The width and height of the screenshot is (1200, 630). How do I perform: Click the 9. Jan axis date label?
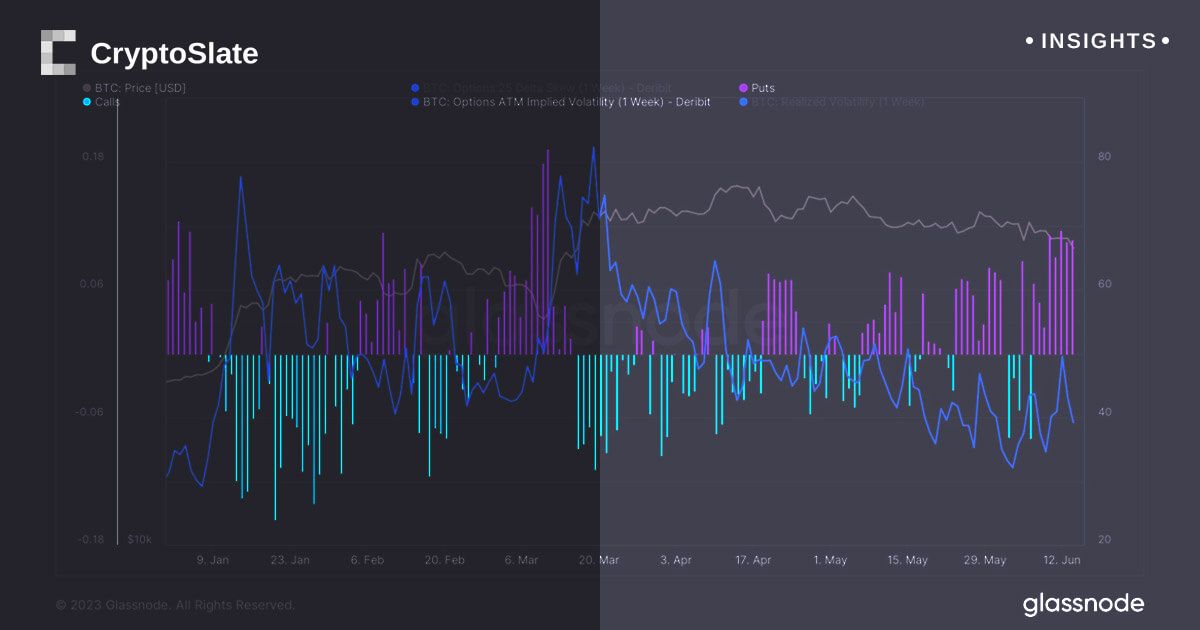pyautogui.click(x=212, y=560)
